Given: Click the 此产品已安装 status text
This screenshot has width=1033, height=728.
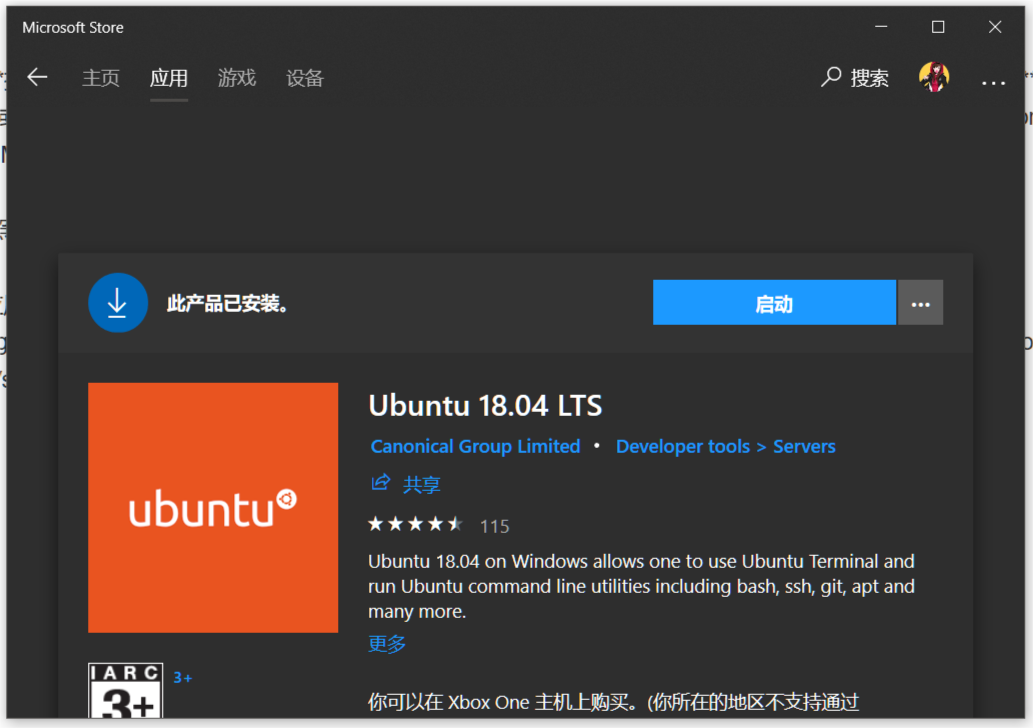Looking at the screenshot, I should (227, 304).
